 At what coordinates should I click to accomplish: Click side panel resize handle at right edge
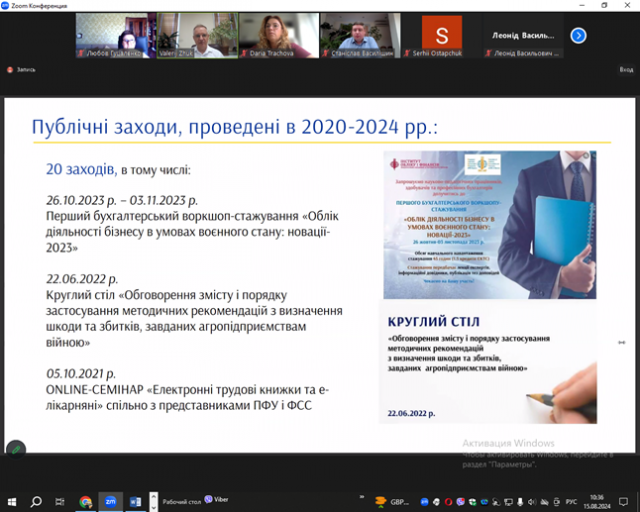coord(622,342)
